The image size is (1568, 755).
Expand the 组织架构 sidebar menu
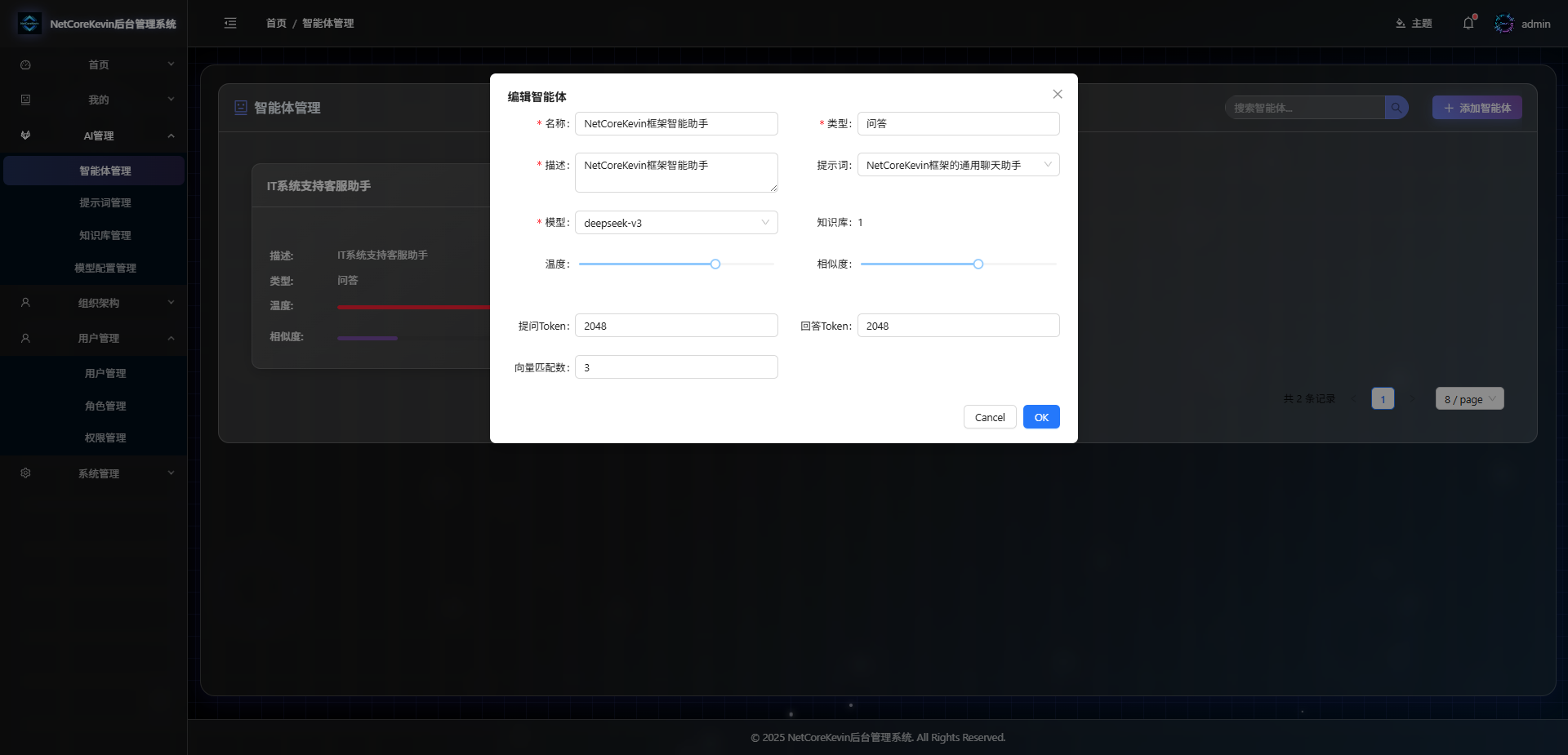[171, 303]
